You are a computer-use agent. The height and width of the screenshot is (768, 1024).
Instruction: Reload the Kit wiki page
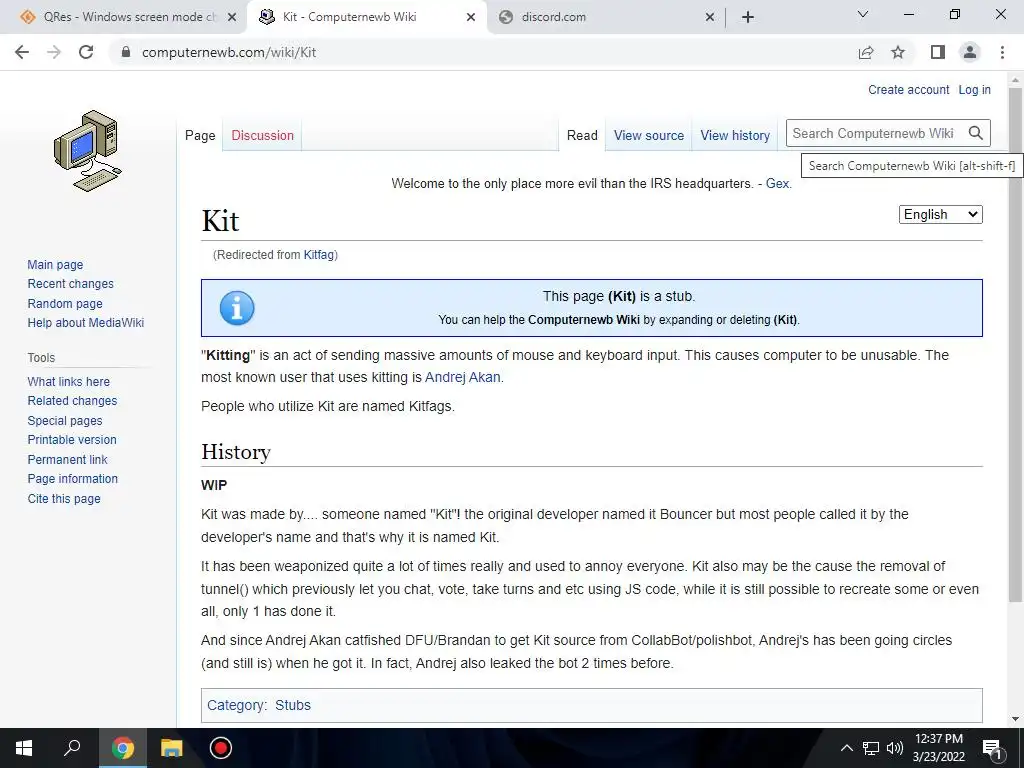click(86, 52)
